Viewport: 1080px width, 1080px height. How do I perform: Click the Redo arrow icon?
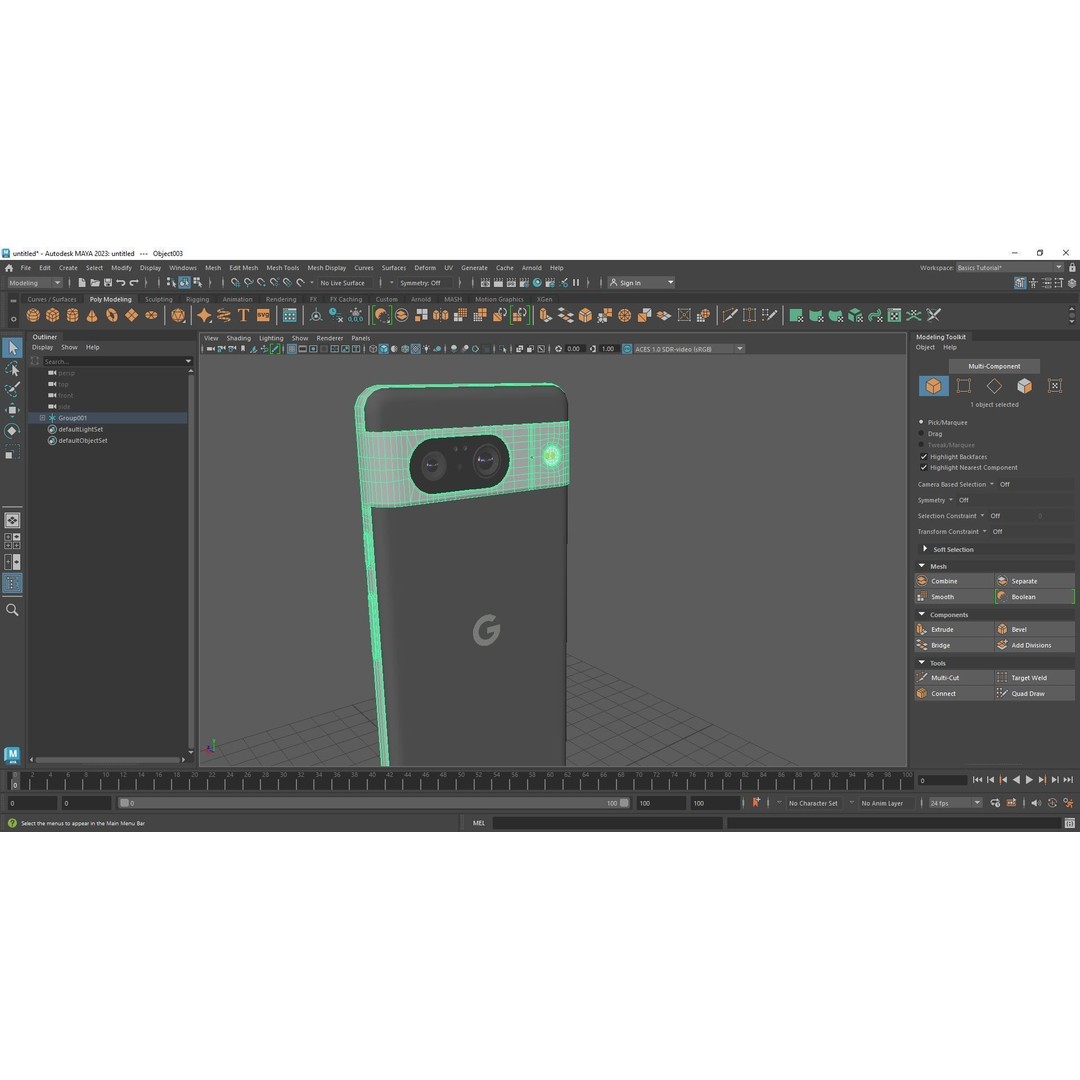click(134, 283)
